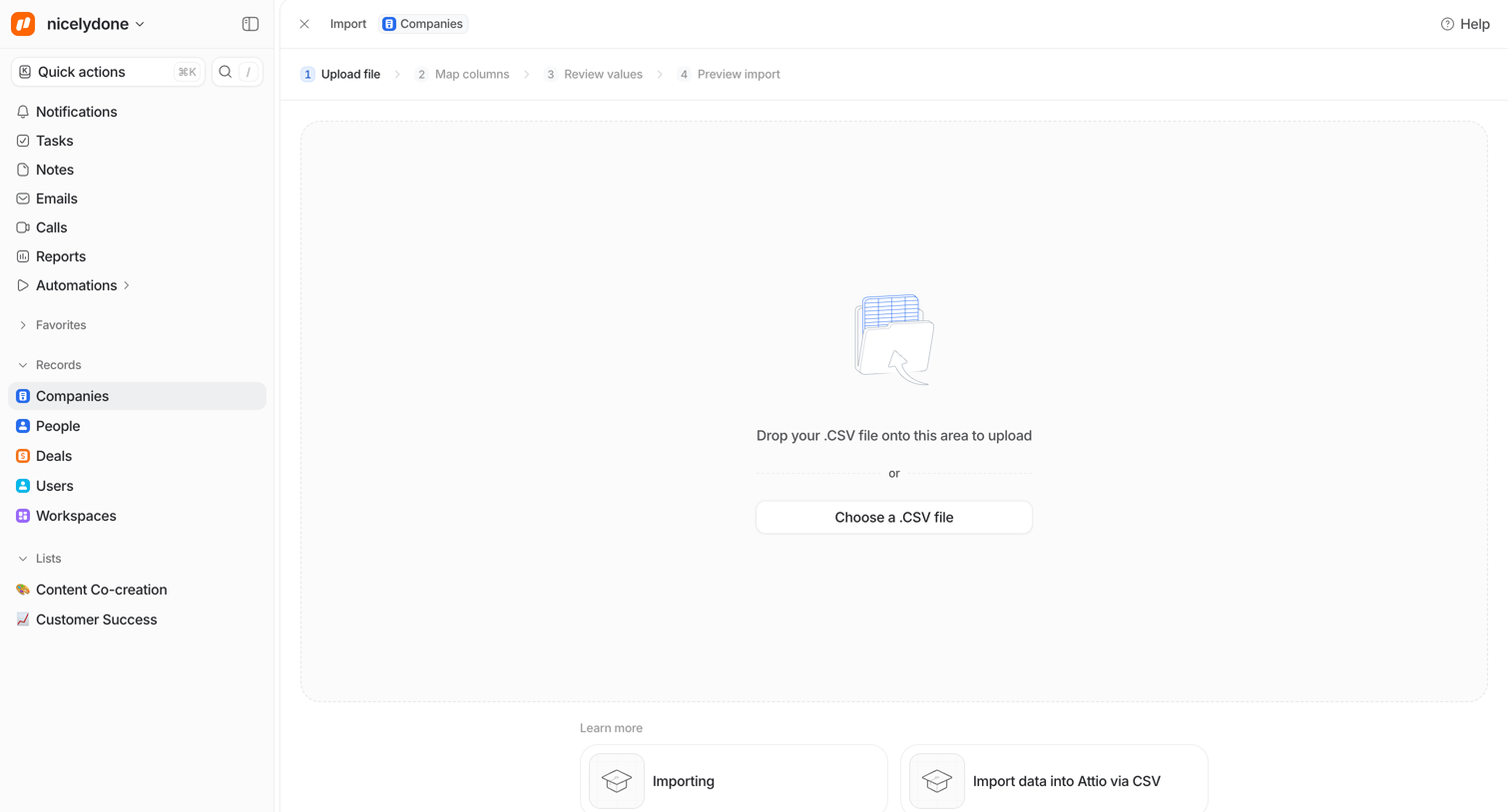This screenshot has width=1509, height=812.
Task: Click the Reports chart icon
Action: [x=23, y=256]
